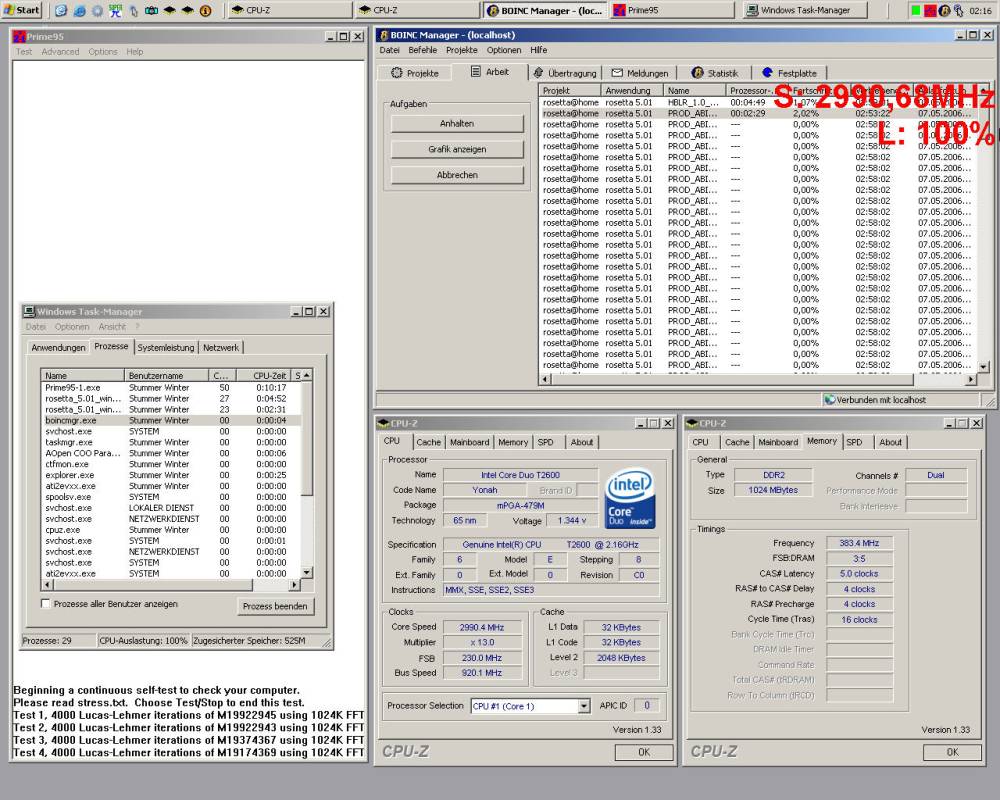Click the gray gear quick launch icon

(98, 11)
